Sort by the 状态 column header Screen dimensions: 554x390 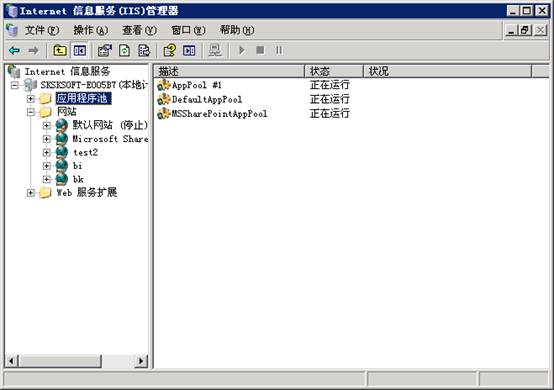tap(334, 71)
